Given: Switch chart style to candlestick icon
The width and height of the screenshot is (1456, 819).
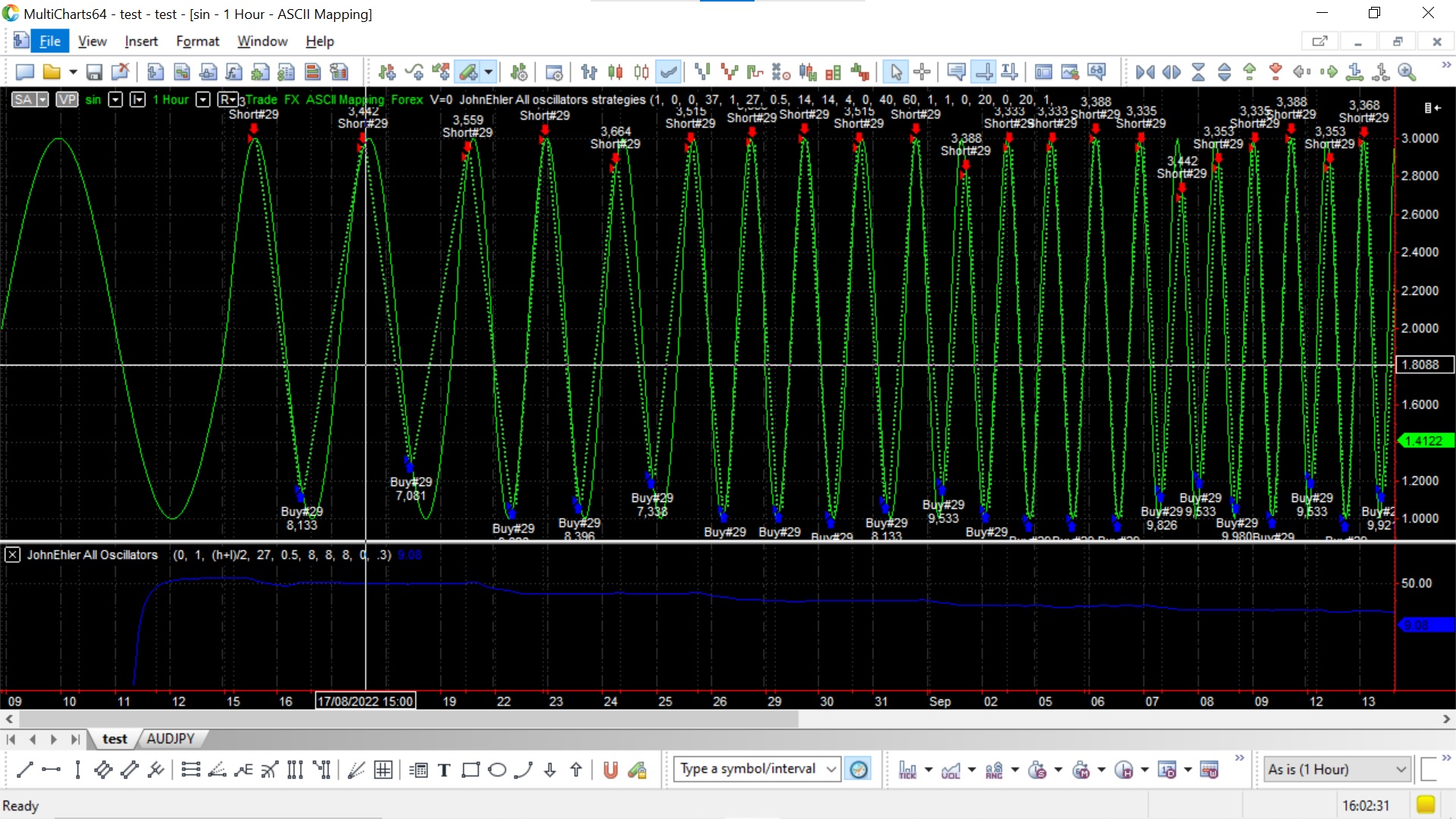Looking at the screenshot, I should [x=615, y=72].
